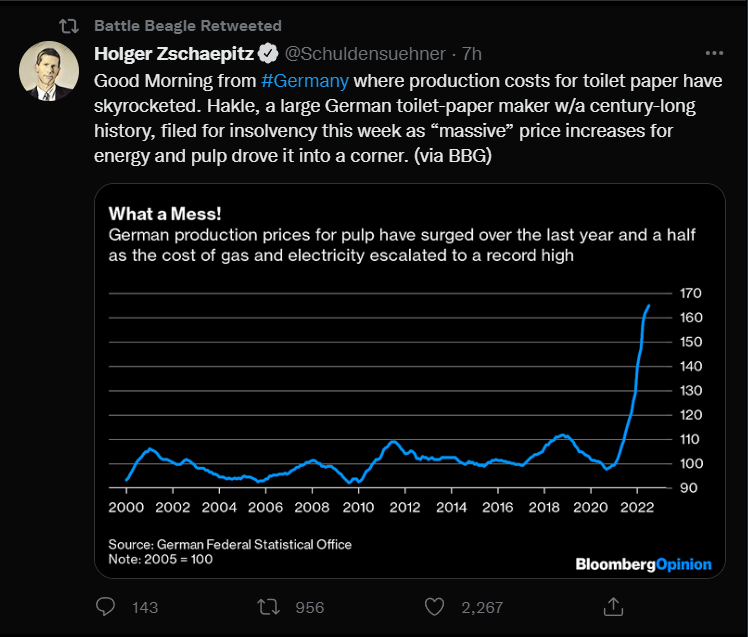Open the three-dot more options menu
748x637 pixels.
[714, 53]
